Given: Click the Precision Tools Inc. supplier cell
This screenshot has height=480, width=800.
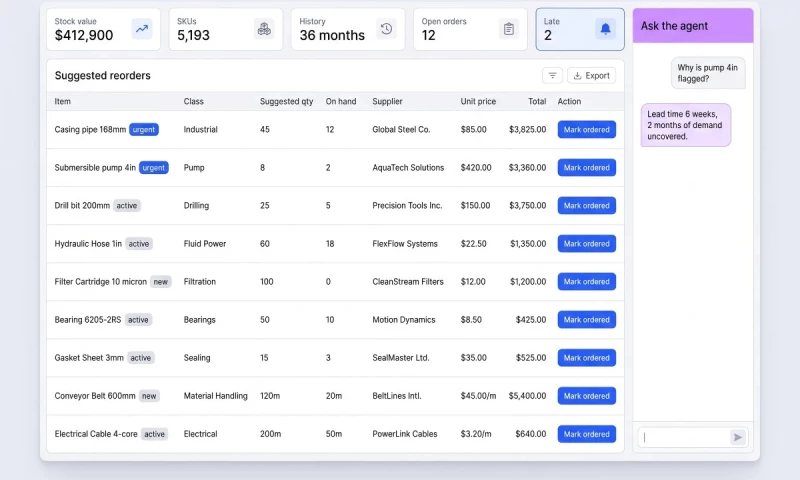Looking at the screenshot, I should 407,206.
